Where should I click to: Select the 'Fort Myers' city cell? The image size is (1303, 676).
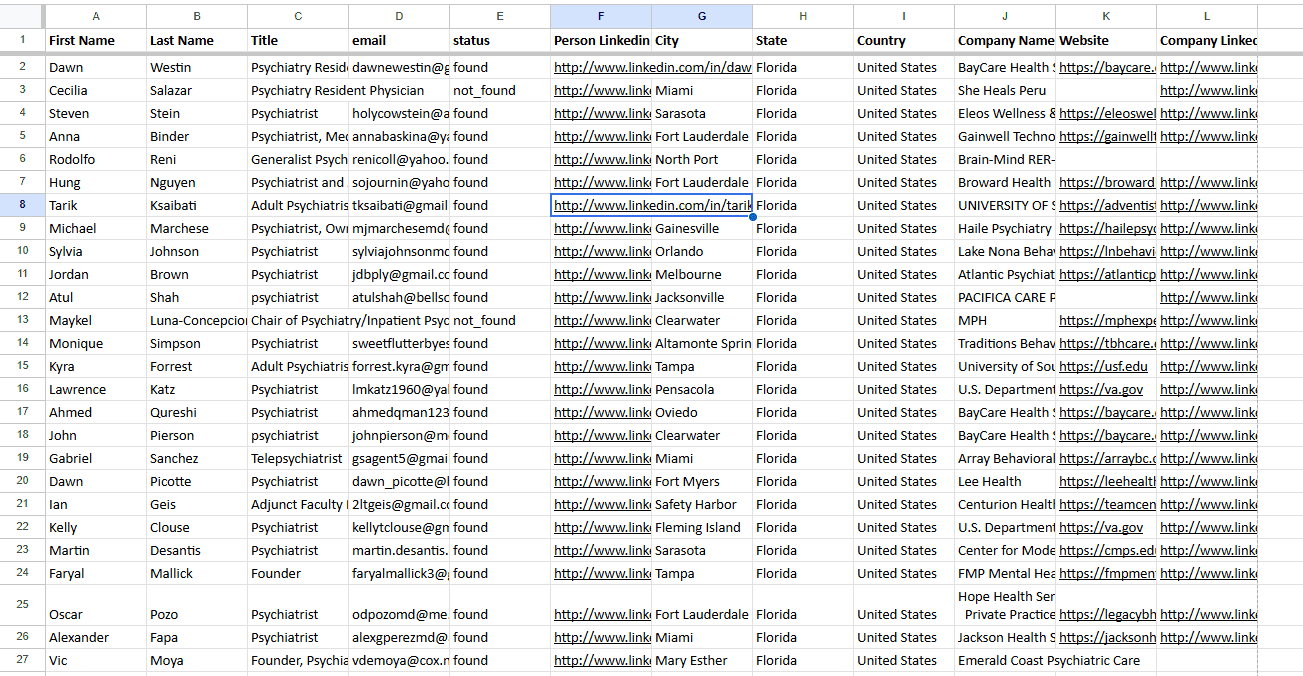pyautogui.click(x=702, y=482)
